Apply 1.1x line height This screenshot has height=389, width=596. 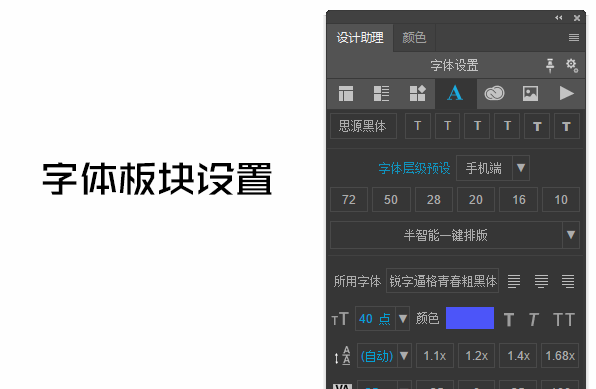[x=435, y=356]
